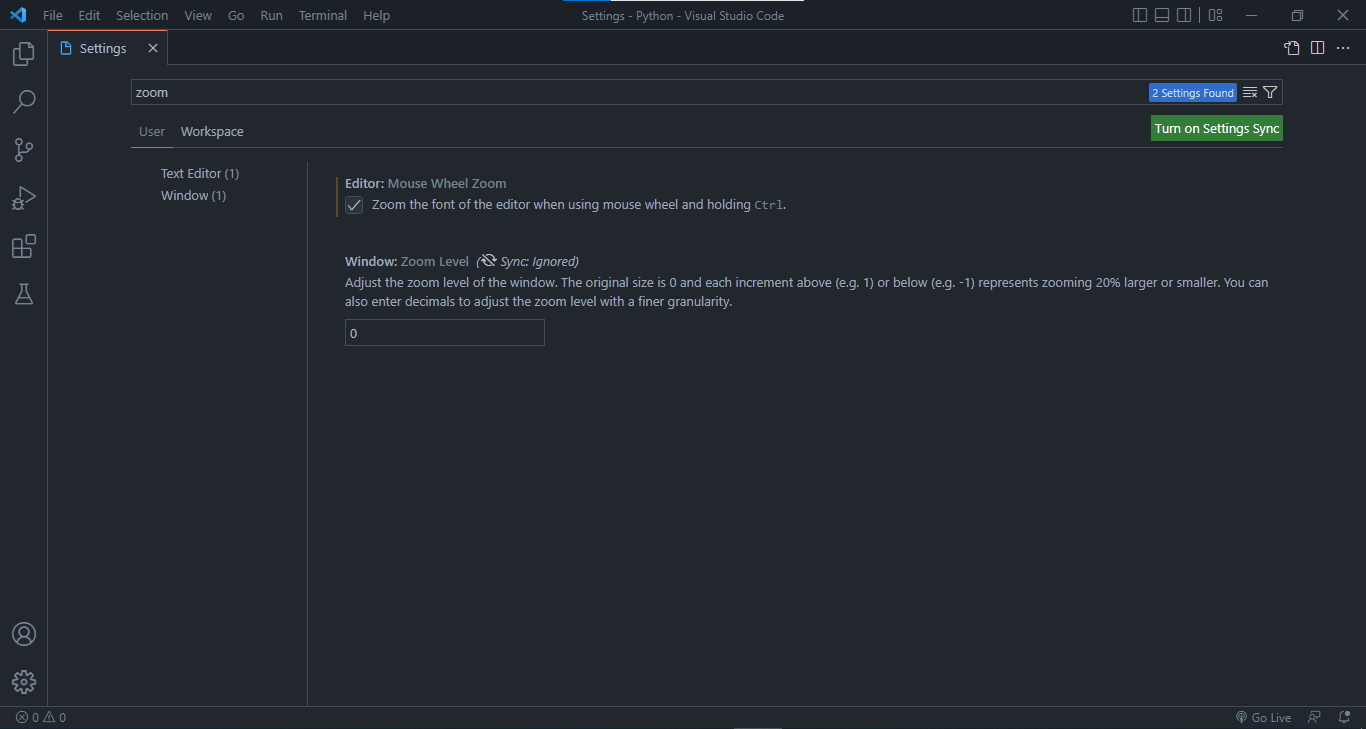This screenshot has width=1366, height=729.
Task: Click the errors and warnings status indicator
Action: (41, 717)
